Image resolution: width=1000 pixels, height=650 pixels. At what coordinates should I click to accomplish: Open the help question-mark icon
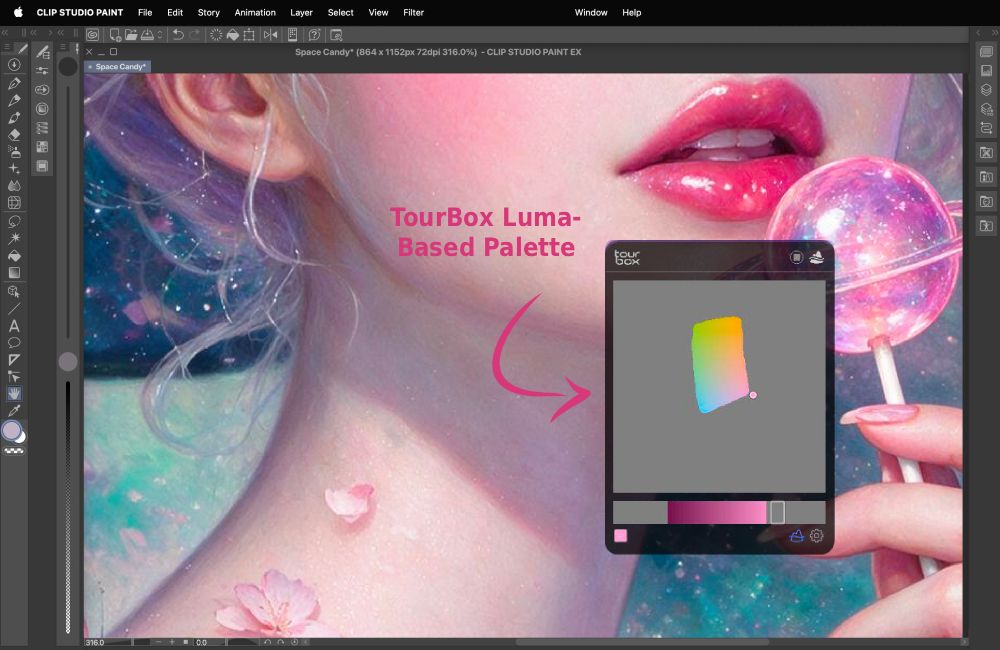(314, 34)
